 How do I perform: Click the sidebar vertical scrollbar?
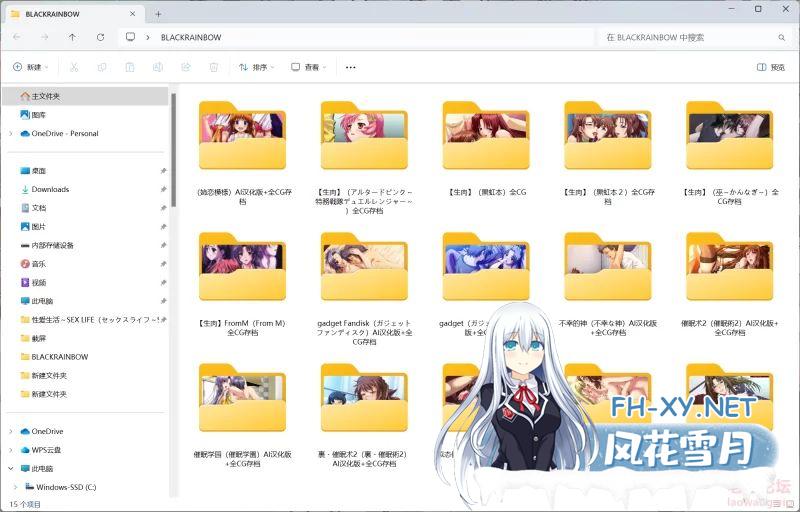tap(173, 150)
